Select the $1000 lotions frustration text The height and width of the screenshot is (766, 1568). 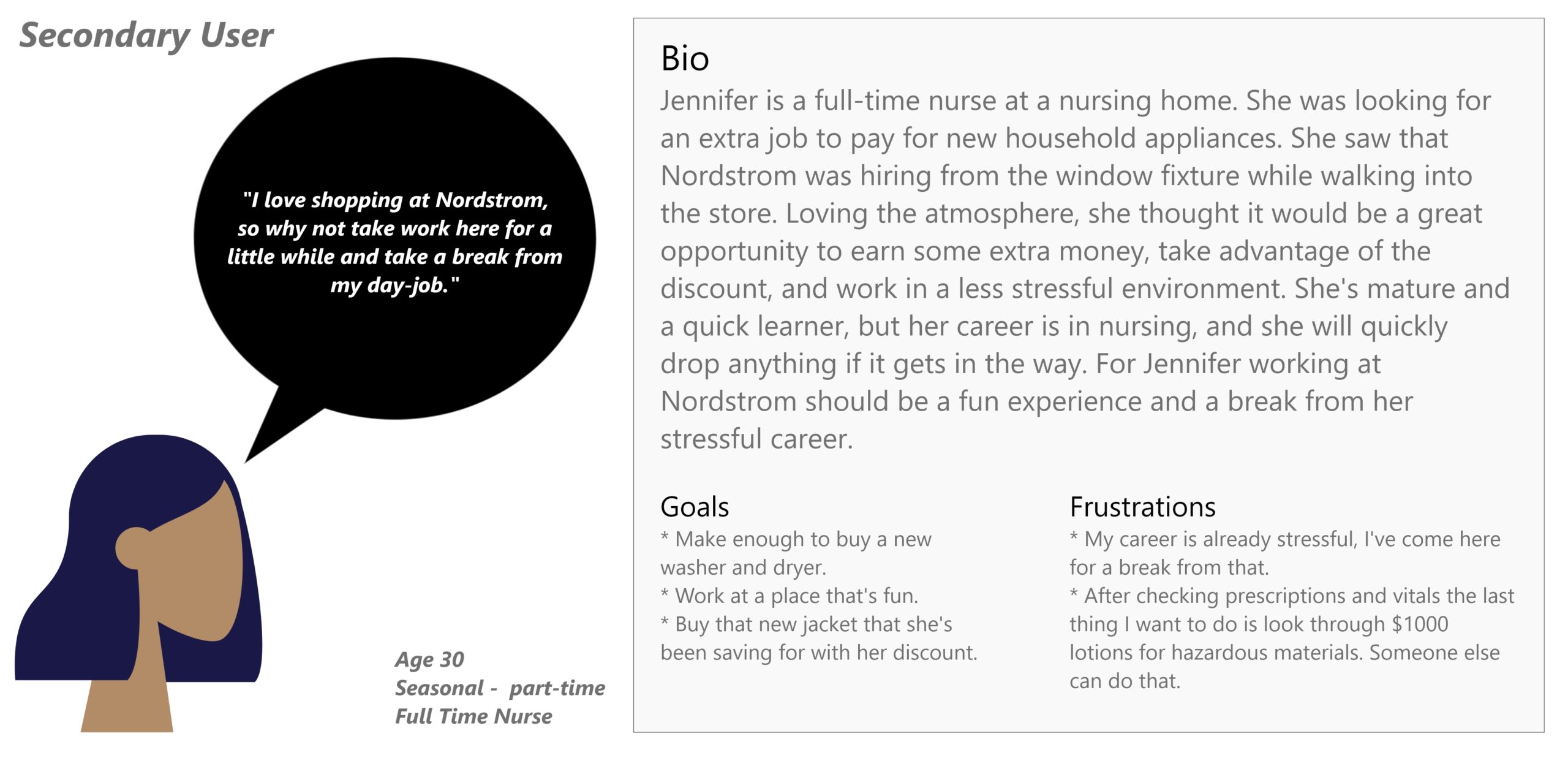1292,639
